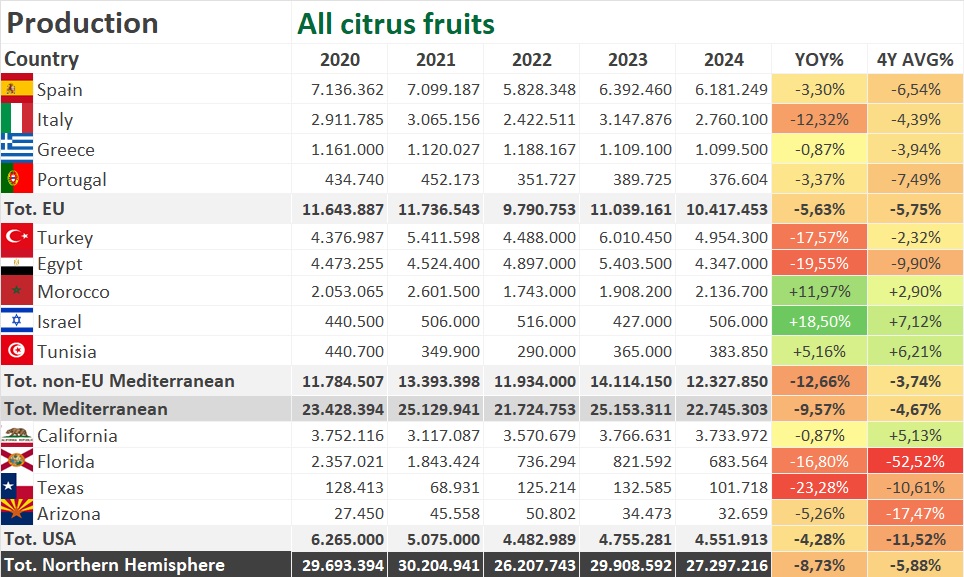964x577 pixels.
Task: Click the Texas state flag icon
Action: [17, 487]
